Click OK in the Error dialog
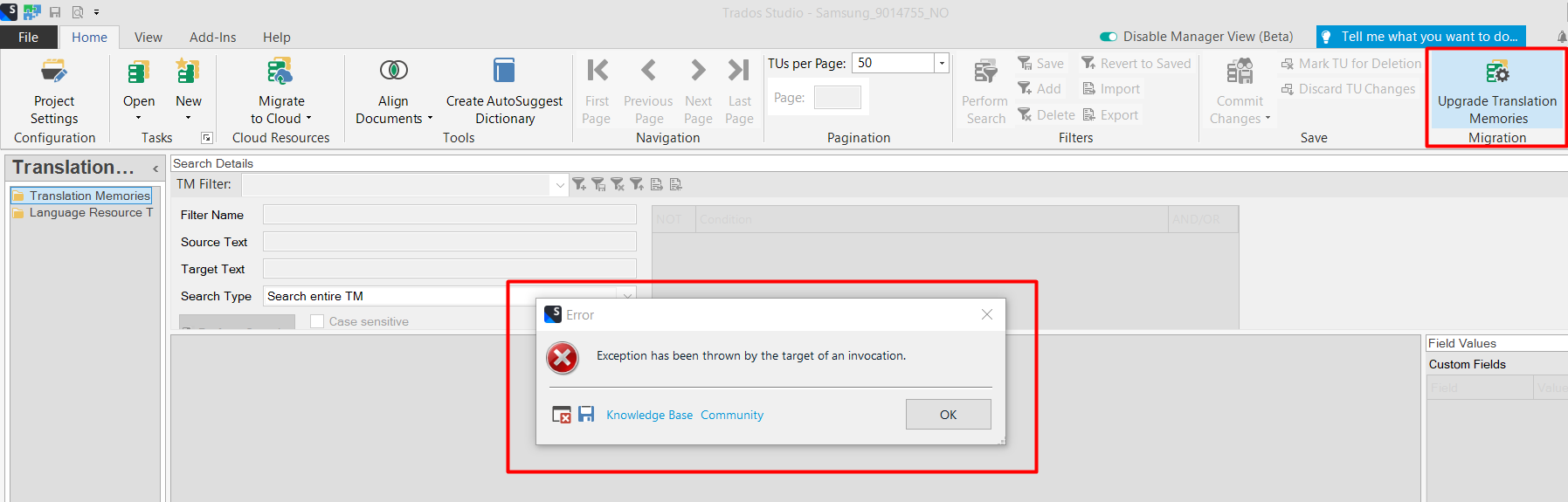 (x=948, y=414)
